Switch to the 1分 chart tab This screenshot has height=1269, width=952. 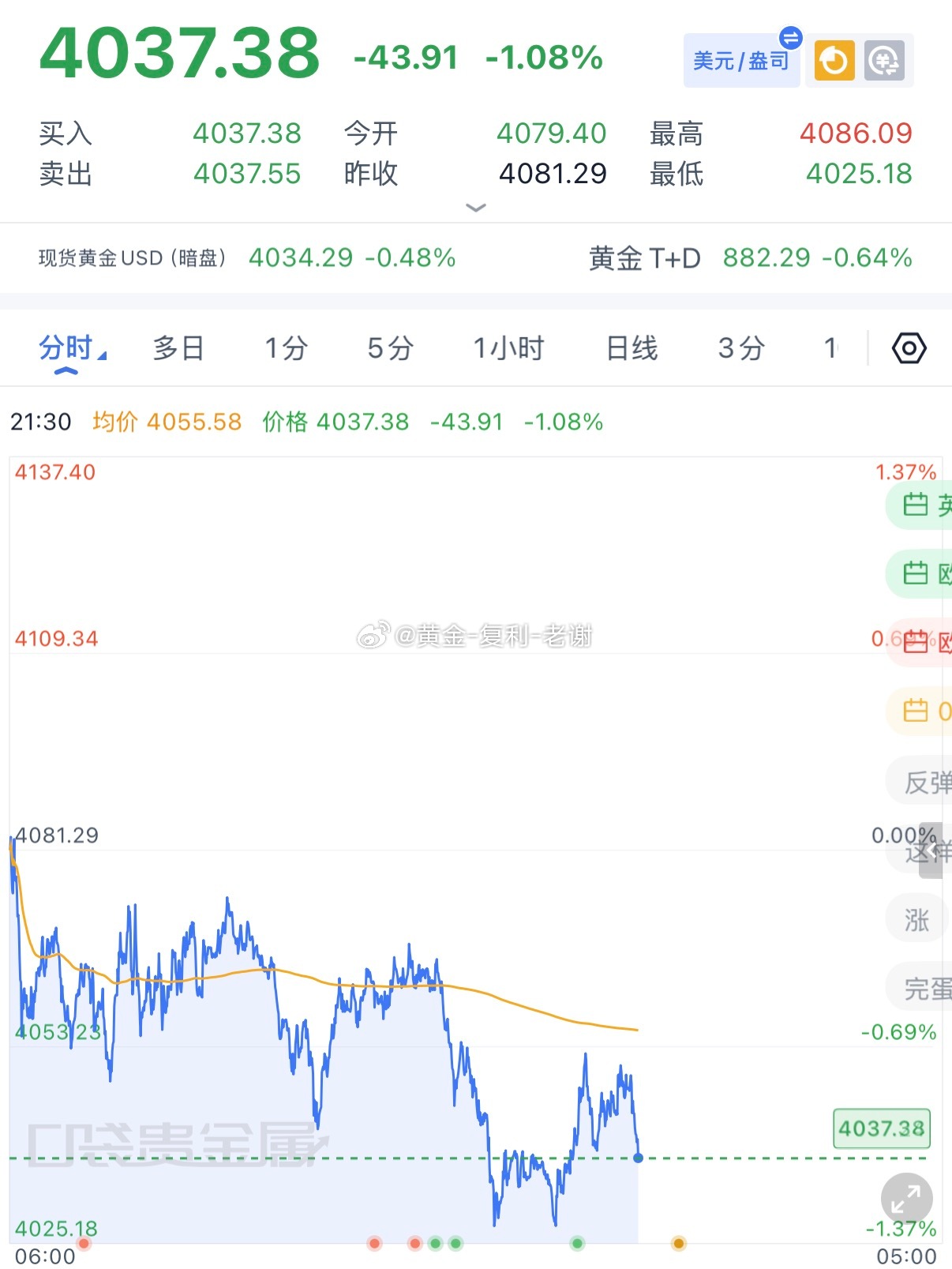[286, 348]
